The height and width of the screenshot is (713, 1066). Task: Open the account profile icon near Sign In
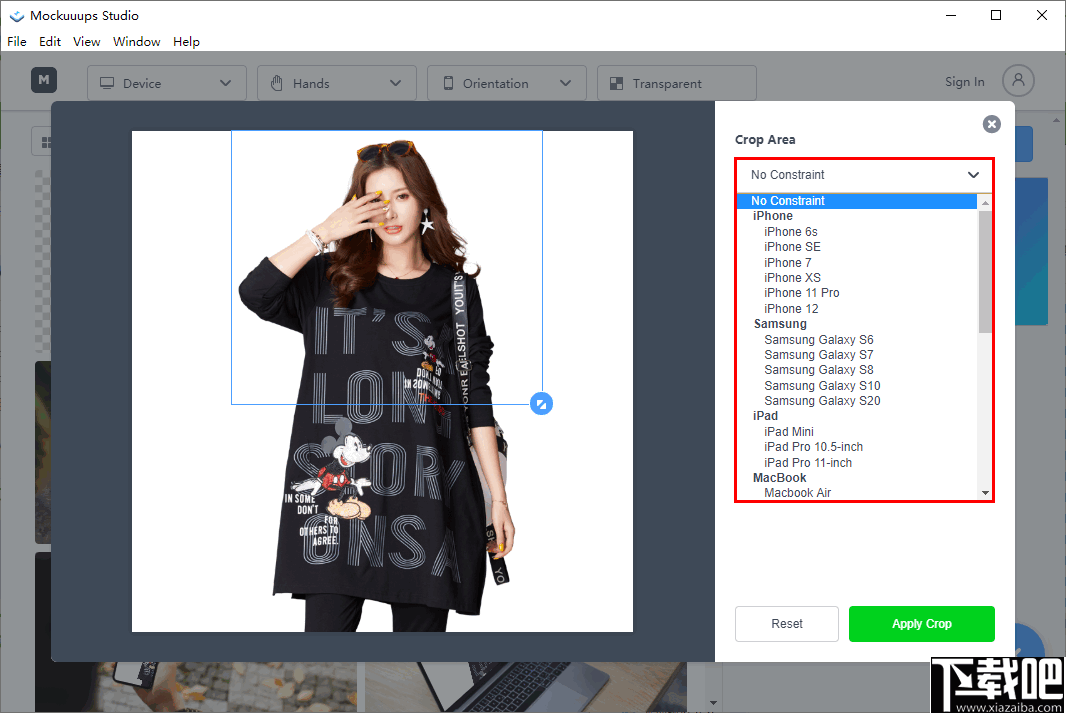tap(1018, 80)
